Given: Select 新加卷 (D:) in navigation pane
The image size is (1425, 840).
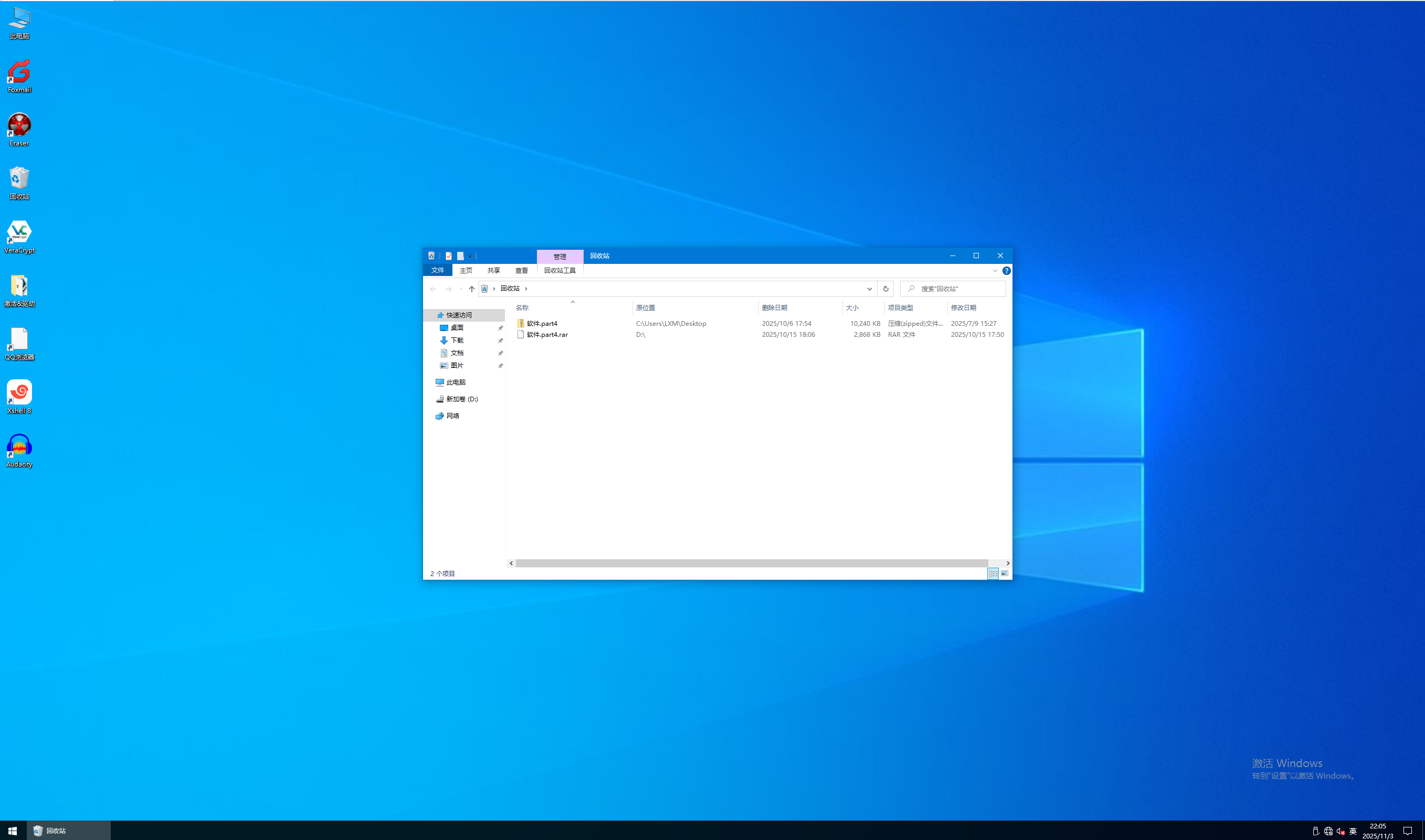Looking at the screenshot, I should click(461, 399).
